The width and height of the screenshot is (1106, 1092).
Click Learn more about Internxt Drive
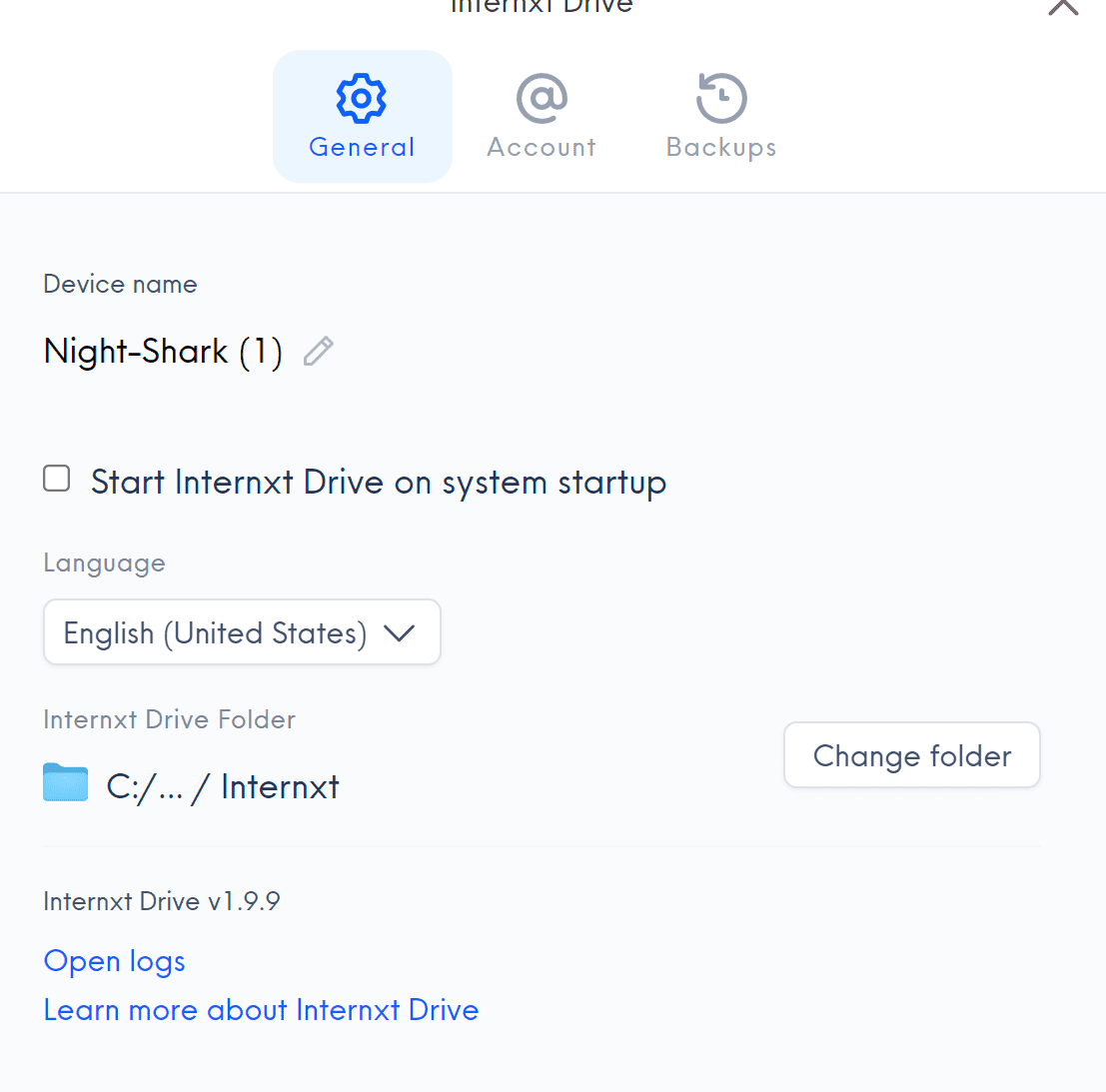[x=261, y=1010]
